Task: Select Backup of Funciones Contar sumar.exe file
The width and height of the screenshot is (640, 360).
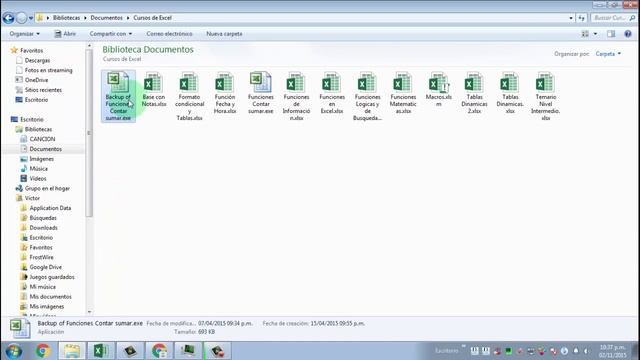Action: pyautogui.click(x=118, y=96)
